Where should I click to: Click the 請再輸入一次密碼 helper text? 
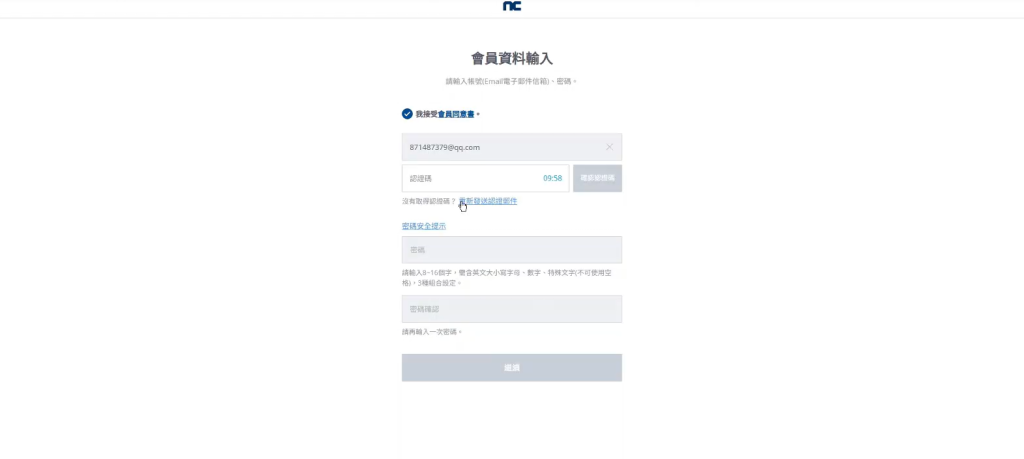[432, 332]
